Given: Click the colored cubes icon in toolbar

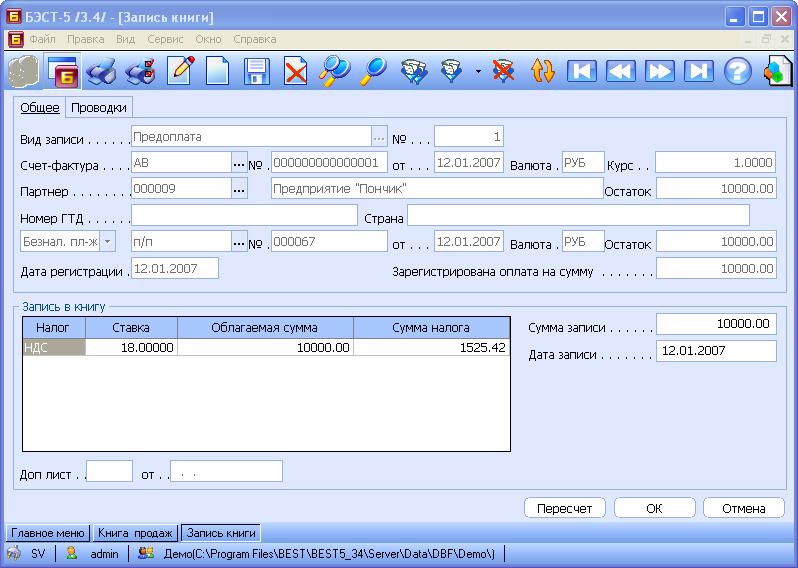Looking at the screenshot, I should click(778, 71).
